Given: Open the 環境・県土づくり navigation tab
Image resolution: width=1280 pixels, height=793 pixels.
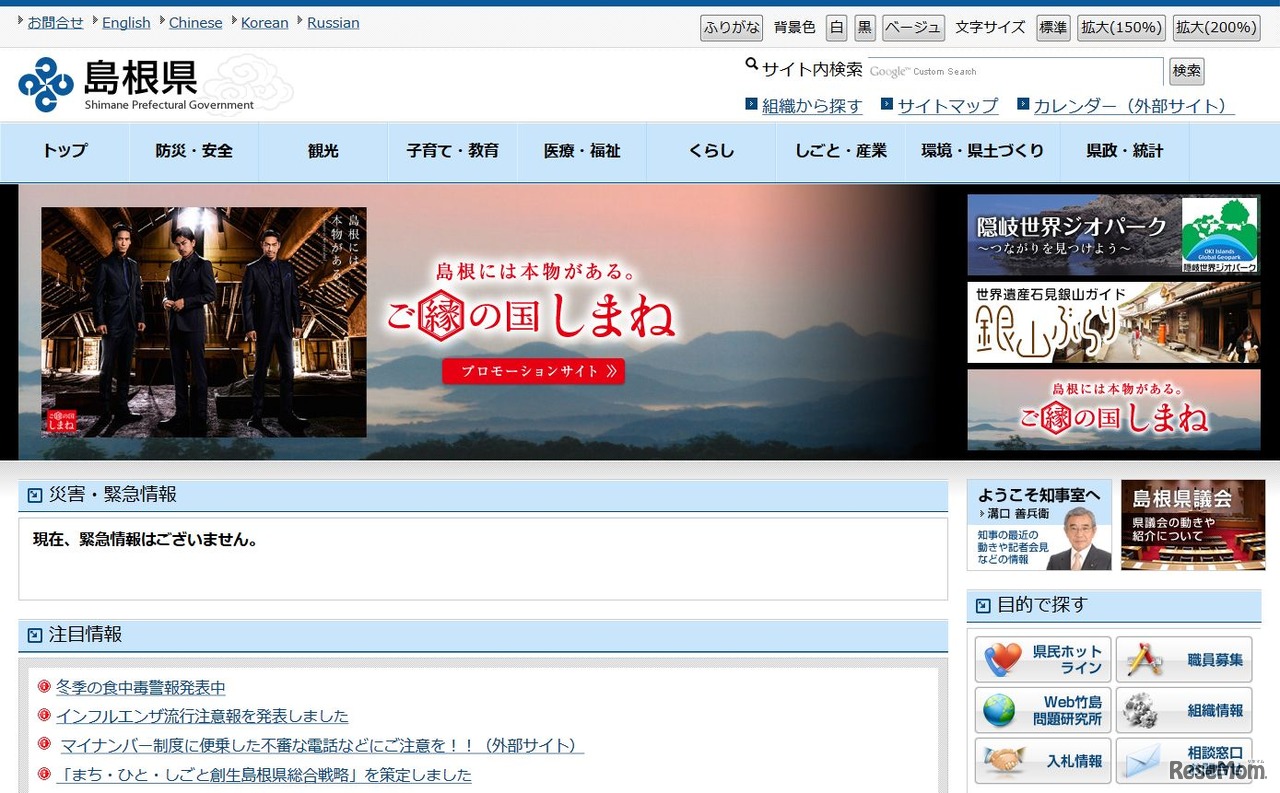Looking at the screenshot, I should point(982,151).
